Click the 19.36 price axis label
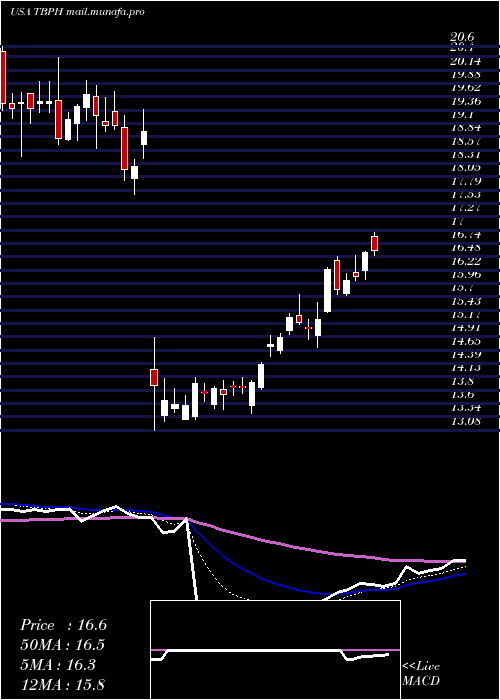 (x=465, y=101)
